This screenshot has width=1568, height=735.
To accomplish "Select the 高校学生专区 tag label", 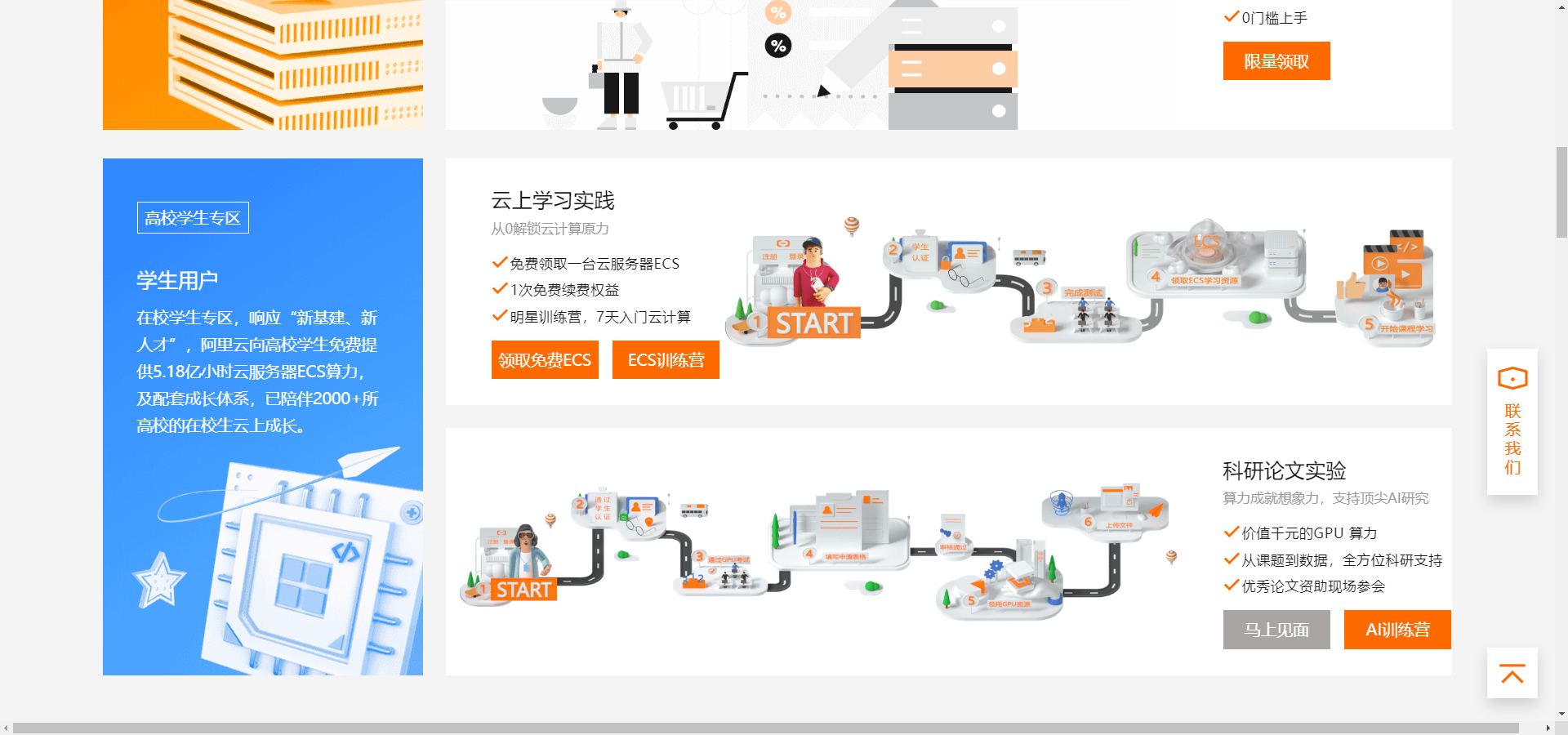I will tap(193, 218).
